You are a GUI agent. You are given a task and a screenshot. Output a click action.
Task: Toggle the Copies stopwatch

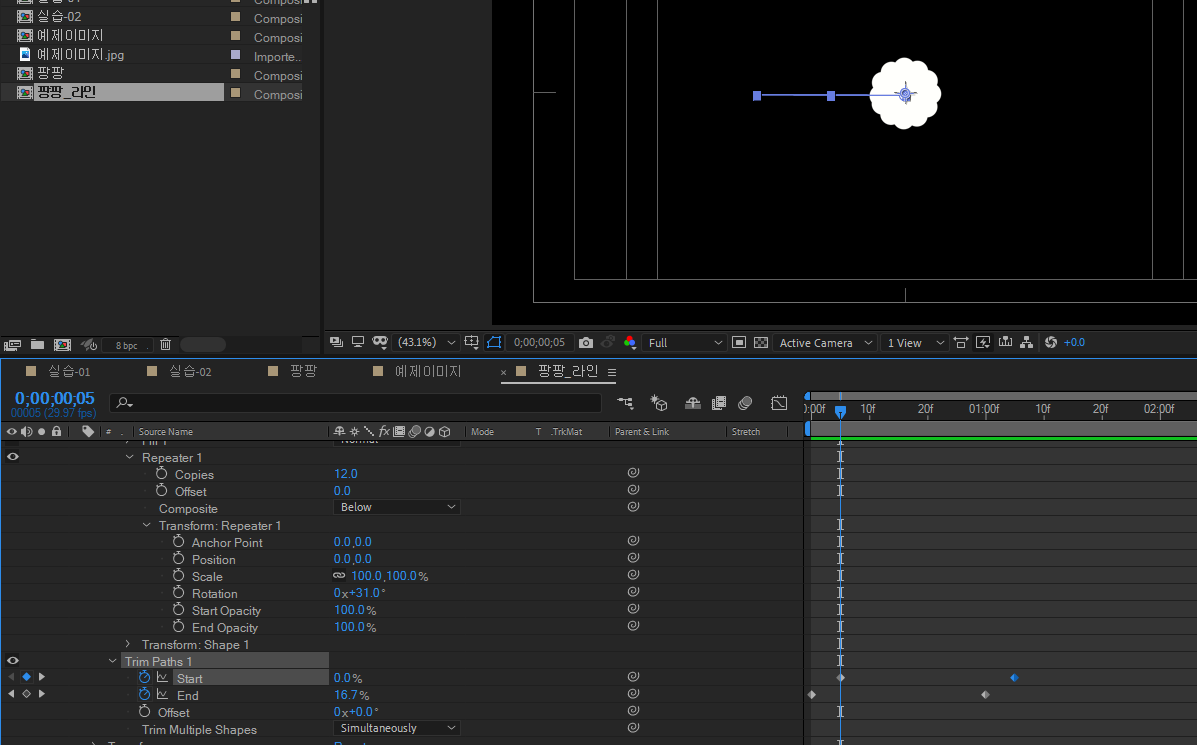pyautogui.click(x=162, y=474)
